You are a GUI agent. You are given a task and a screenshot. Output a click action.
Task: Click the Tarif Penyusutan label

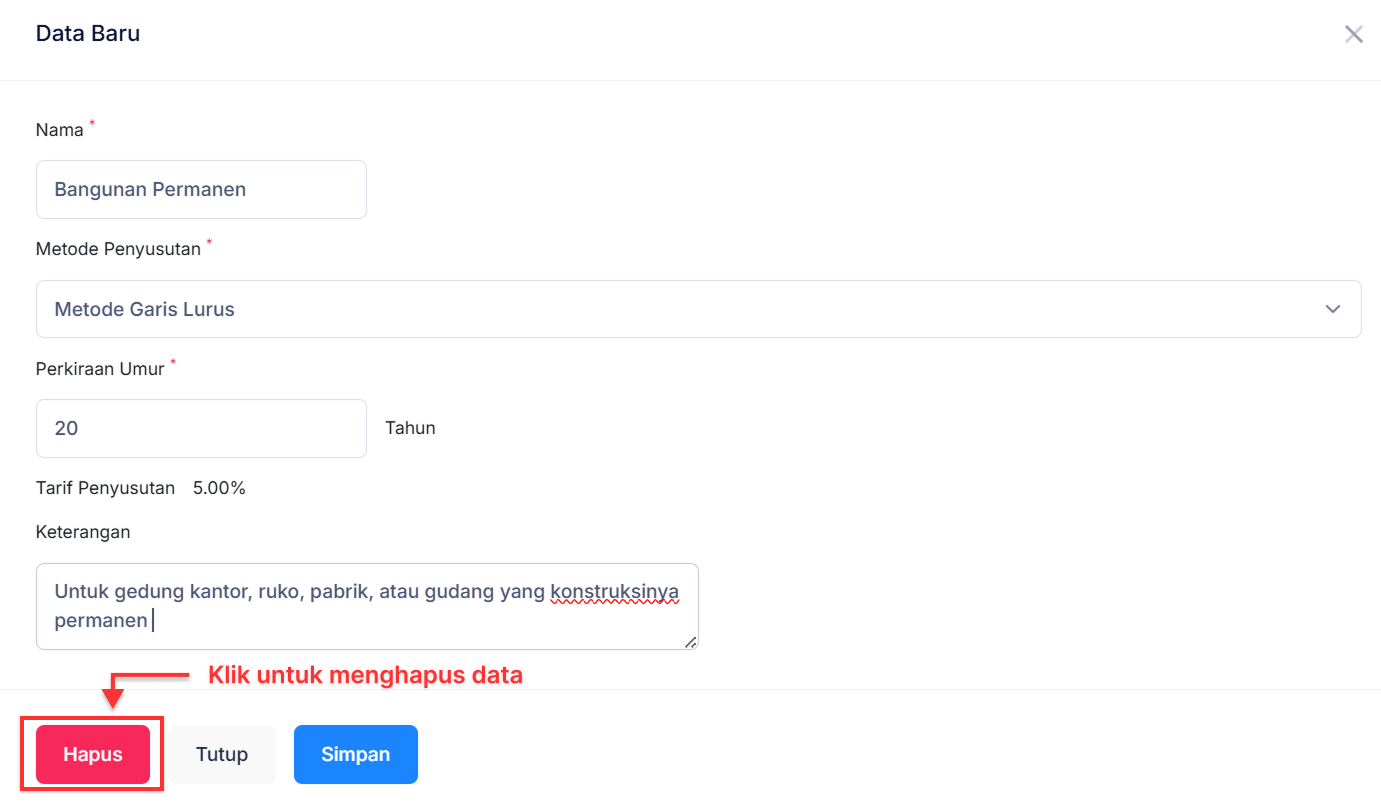point(105,488)
